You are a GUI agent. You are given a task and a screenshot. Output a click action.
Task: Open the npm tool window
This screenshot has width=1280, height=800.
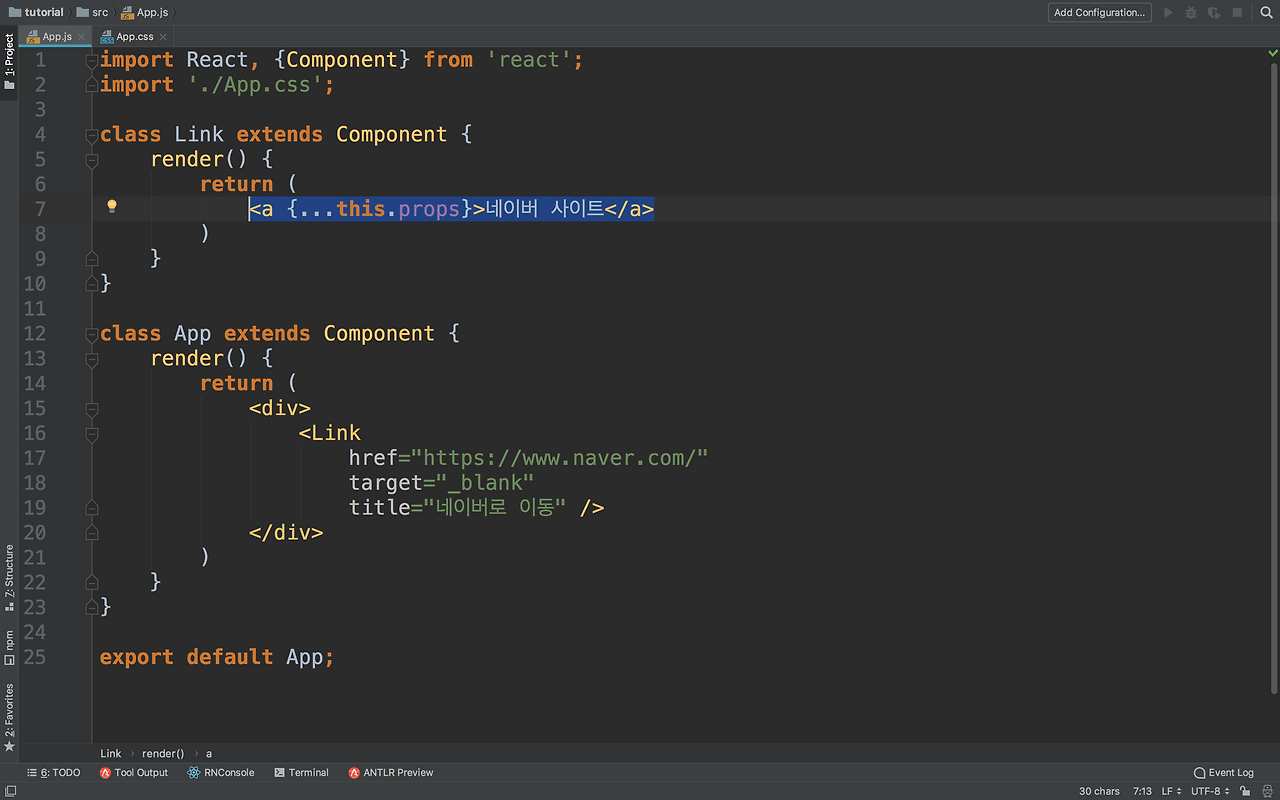[x=9, y=647]
